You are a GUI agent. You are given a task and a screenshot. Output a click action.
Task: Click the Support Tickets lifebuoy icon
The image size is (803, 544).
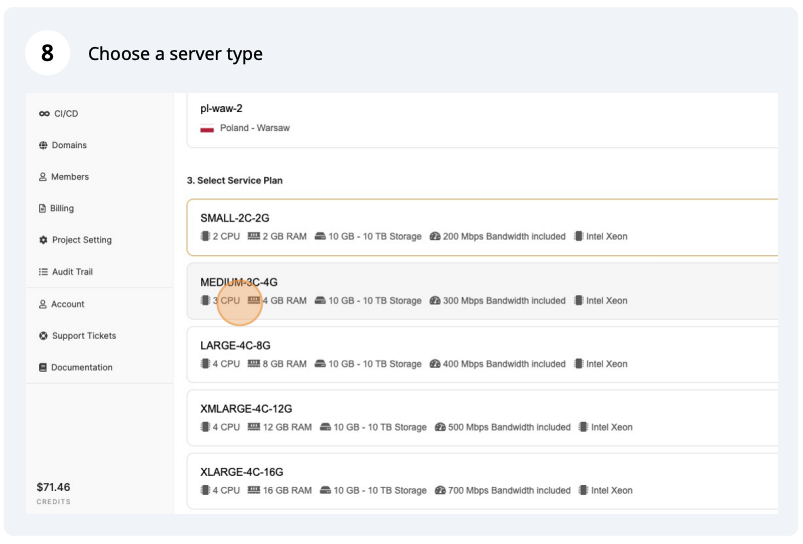(x=43, y=336)
